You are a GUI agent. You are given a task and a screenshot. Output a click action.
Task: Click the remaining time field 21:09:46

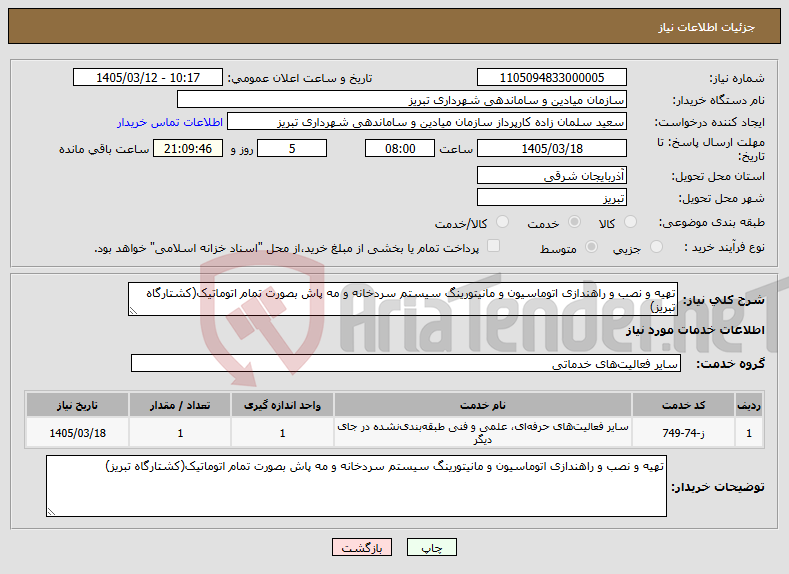click(188, 148)
